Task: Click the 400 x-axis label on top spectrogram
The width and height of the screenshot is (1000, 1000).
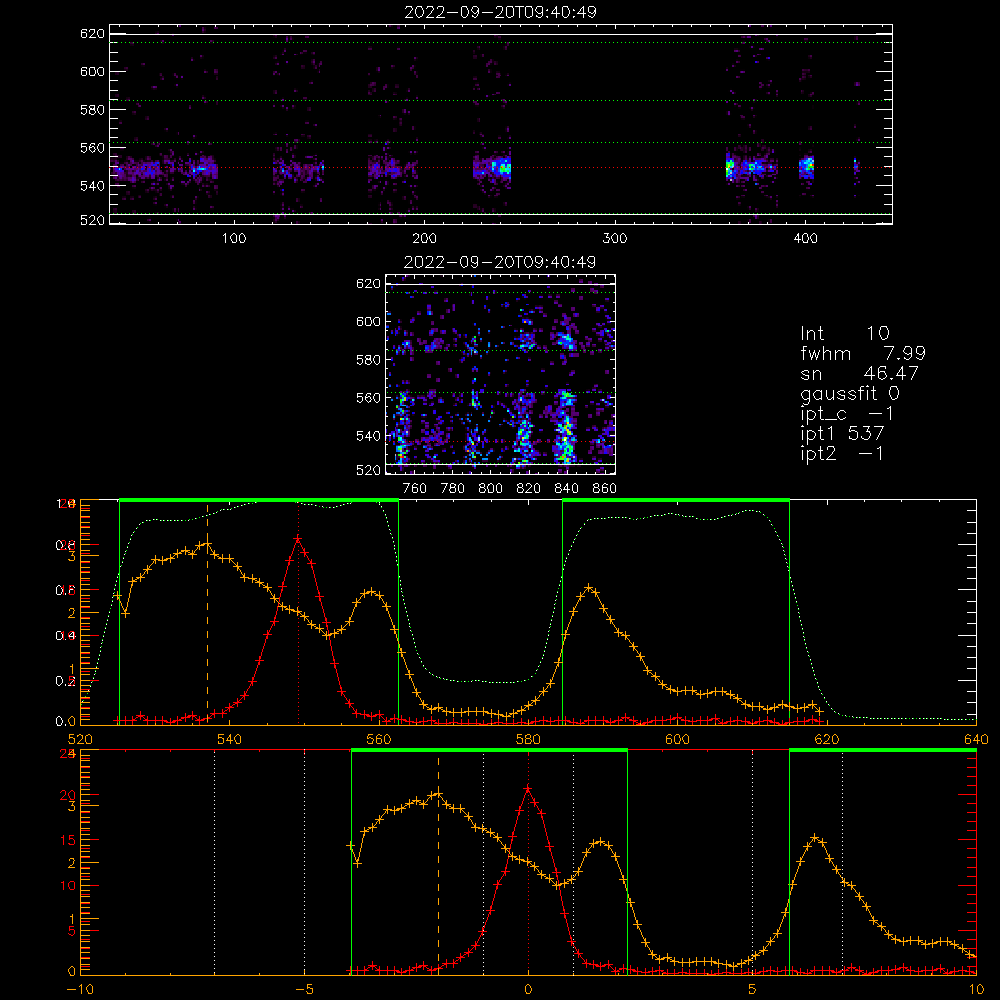Action: coord(805,239)
